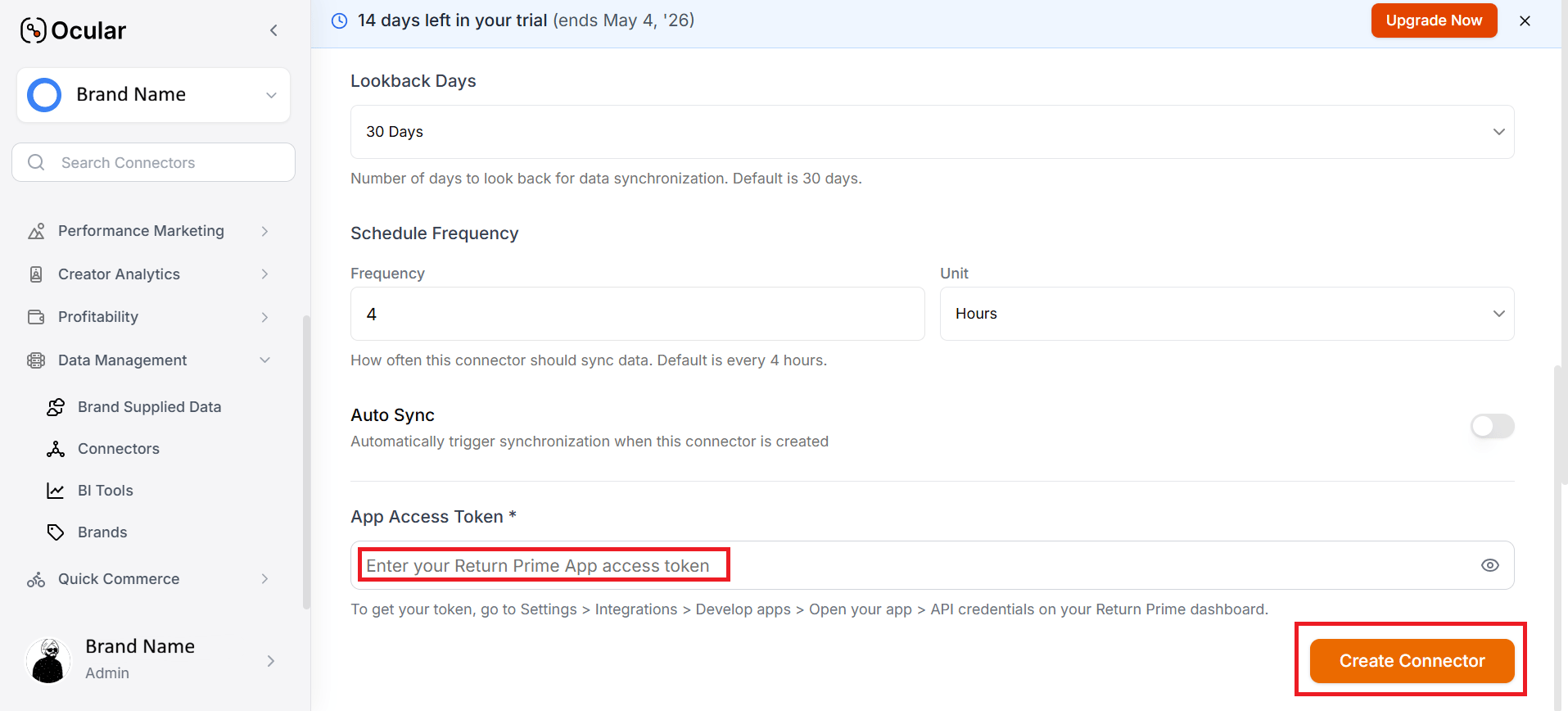Image resolution: width=1568 pixels, height=711 pixels.
Task: Click the trial clock icon
Action: [339, 21]
